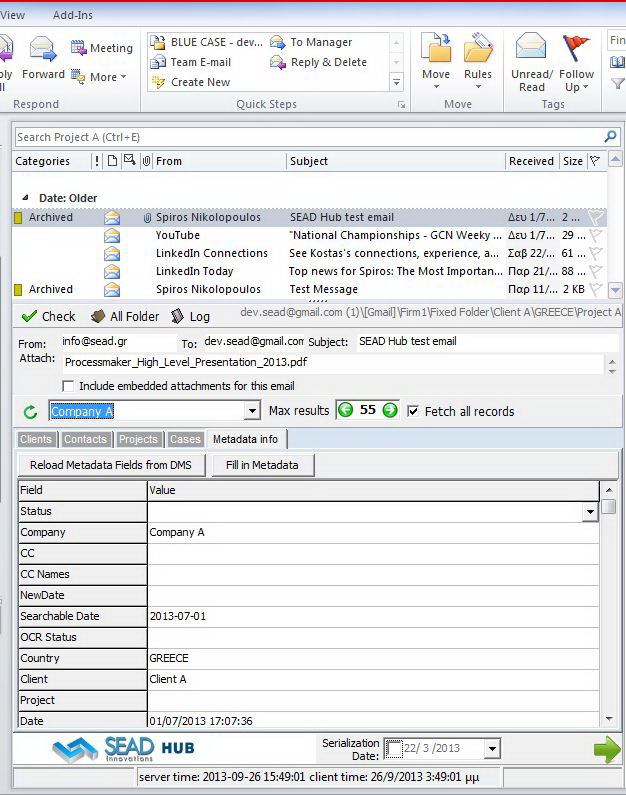Image resolution: width=626 pixels, height=795 pixels.
Task: Click the search magnifier icon
Action: (610, 136)
